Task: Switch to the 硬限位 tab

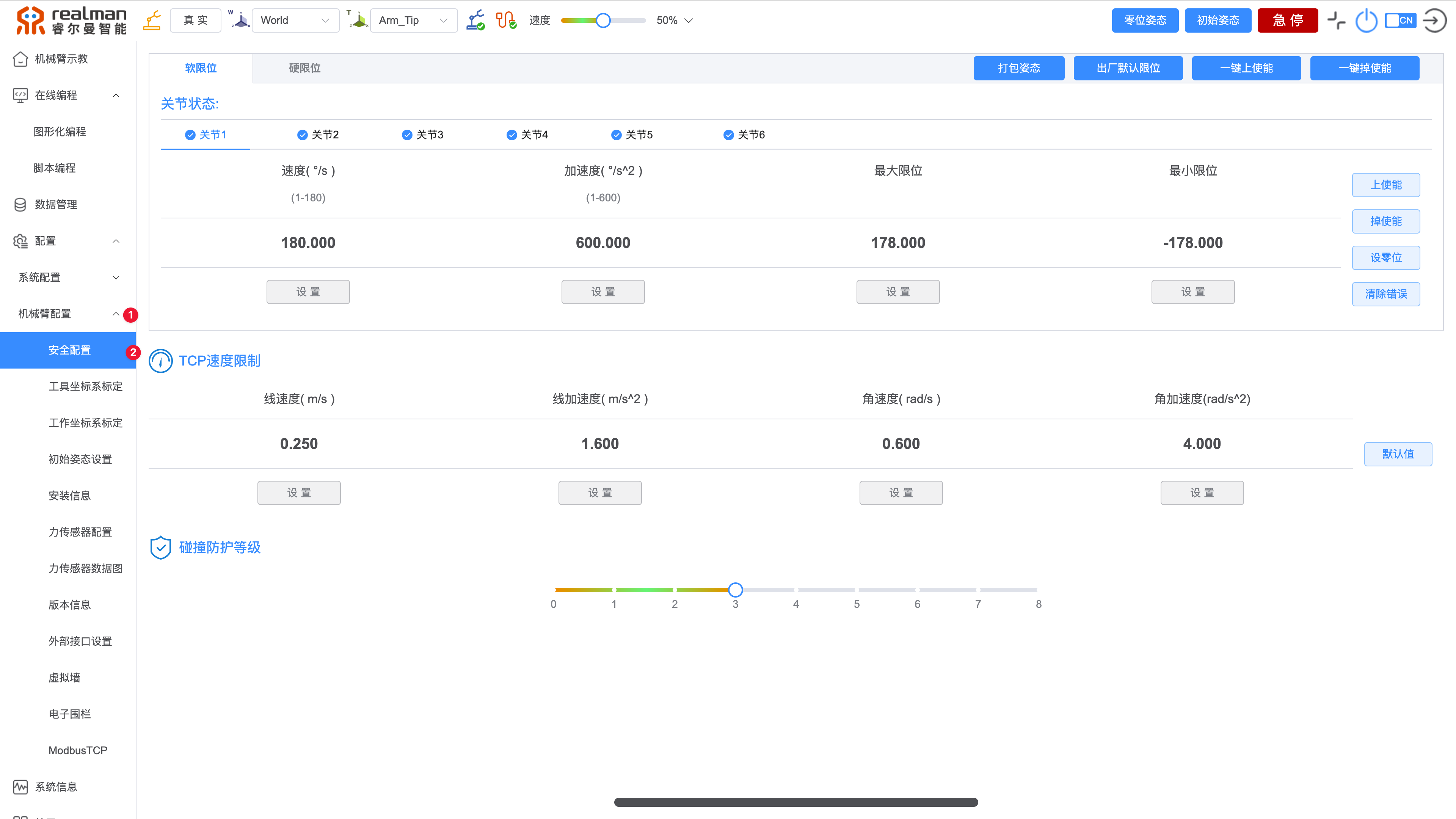Action: tap(304, 68)
